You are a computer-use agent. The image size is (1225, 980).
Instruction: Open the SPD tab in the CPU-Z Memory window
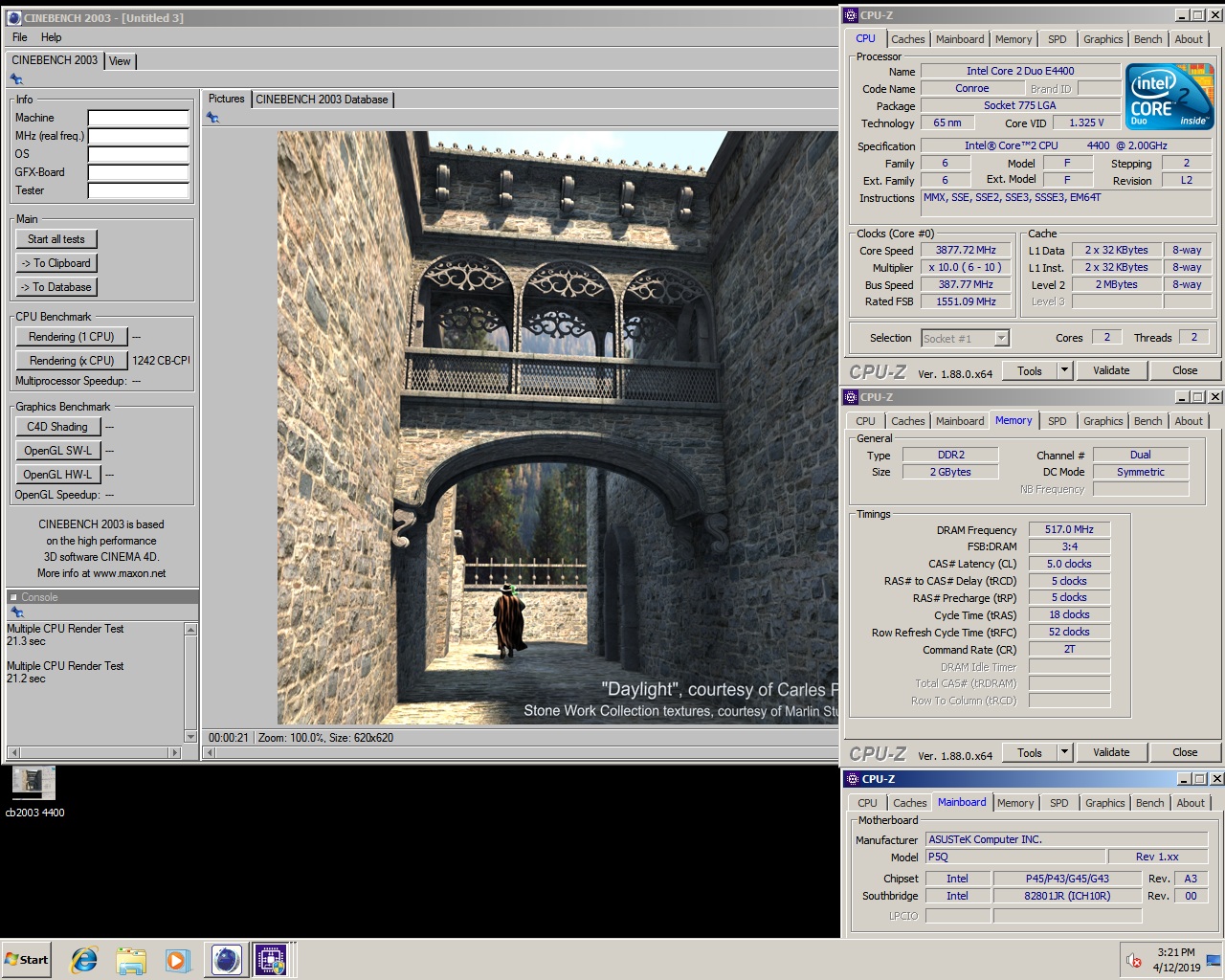(1057, 421)
